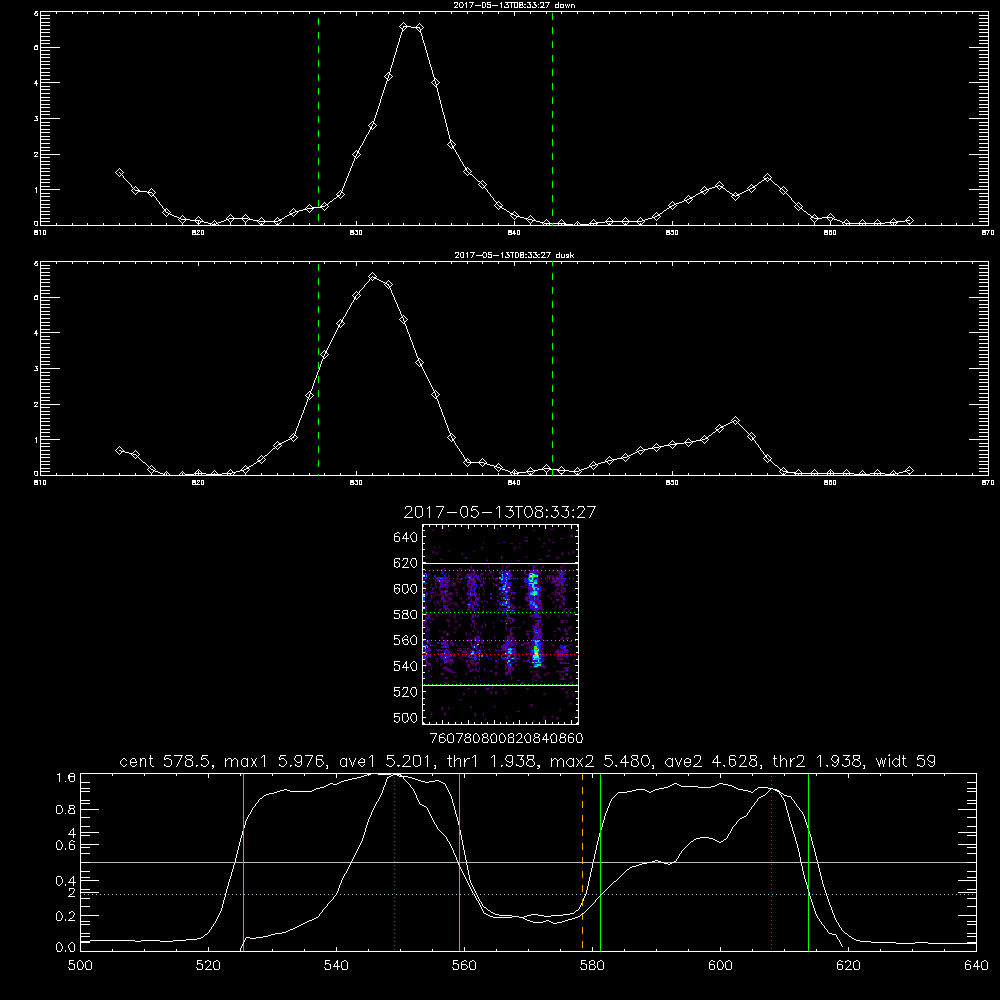Click the green dashed line near 828 in dusk plot
The width and height of the screenshot is (1000, 1000).
(318, 368)
